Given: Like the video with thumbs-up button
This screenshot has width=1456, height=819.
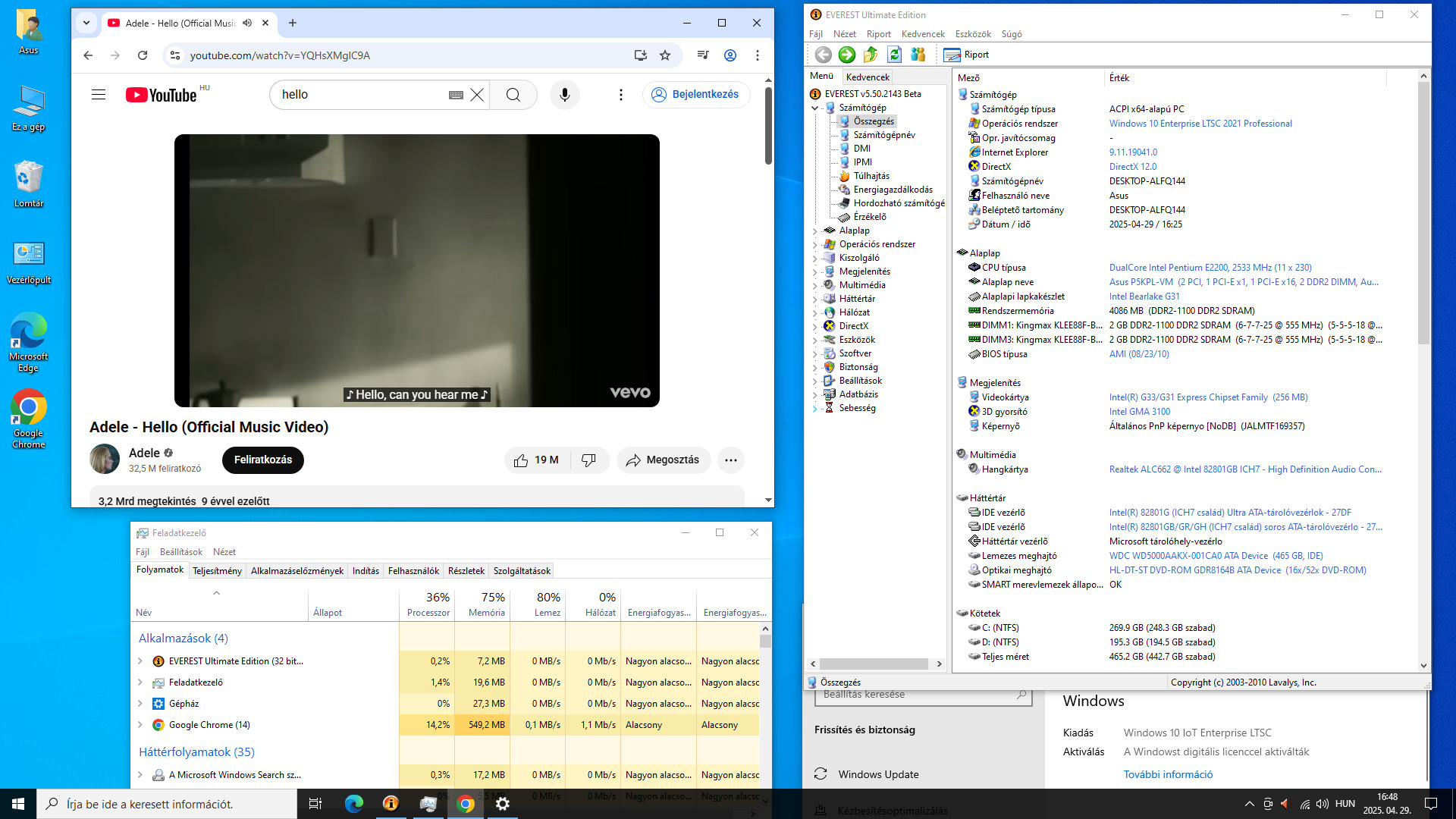Looking at the screenshot, I should pyautogui.click(x=521, y=460).
